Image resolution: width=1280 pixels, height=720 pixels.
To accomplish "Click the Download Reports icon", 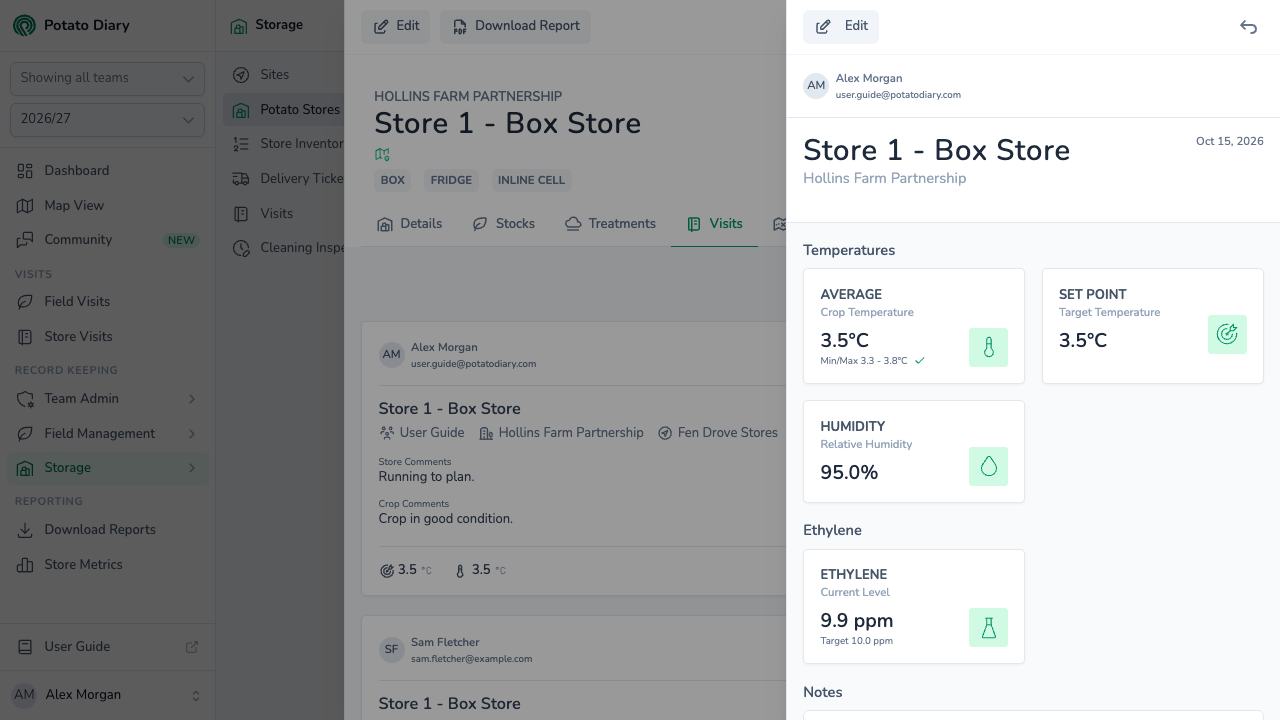I will pyautogui.click(x=25, y=530).
